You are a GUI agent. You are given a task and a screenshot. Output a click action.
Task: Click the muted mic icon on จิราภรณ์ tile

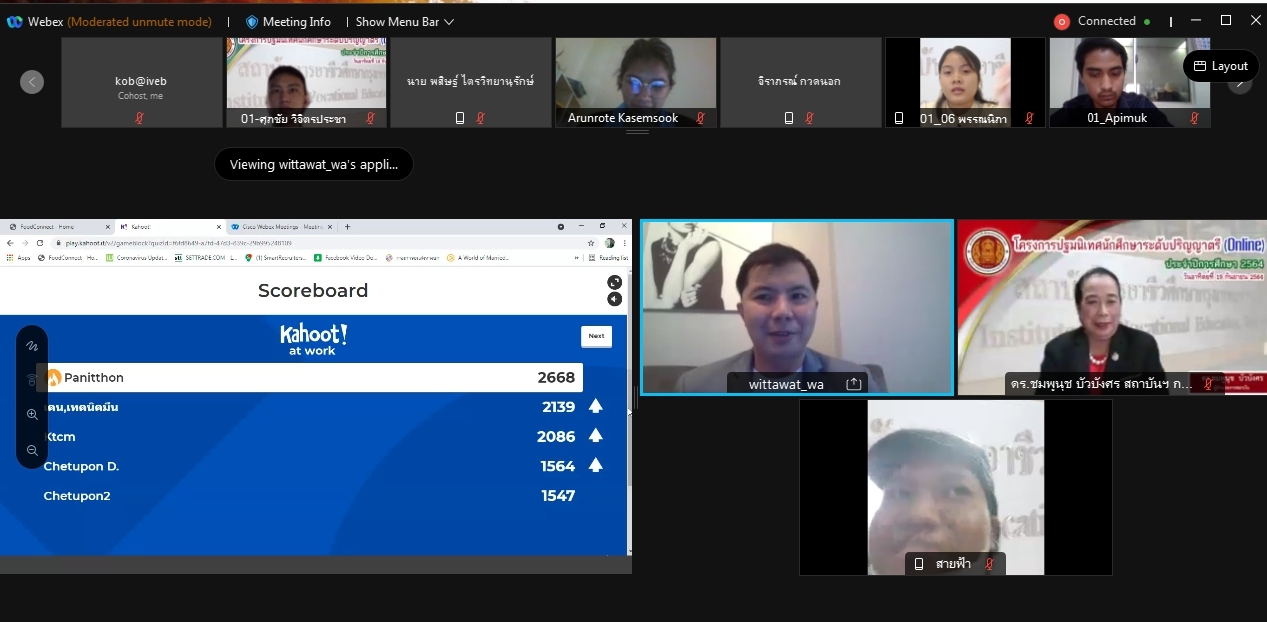click(809, 118)
